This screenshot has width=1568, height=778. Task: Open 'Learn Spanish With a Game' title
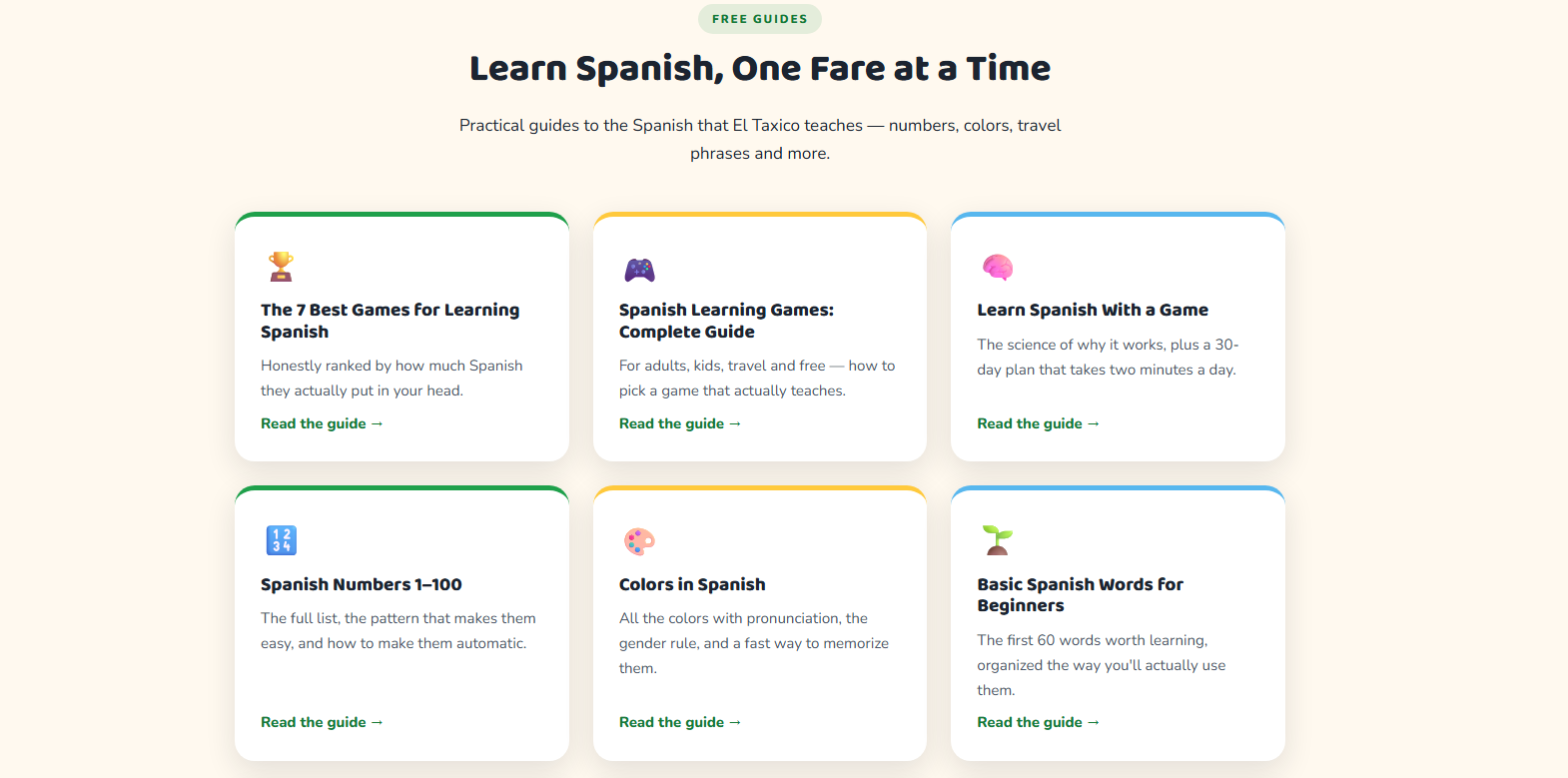click(1093, 310)
